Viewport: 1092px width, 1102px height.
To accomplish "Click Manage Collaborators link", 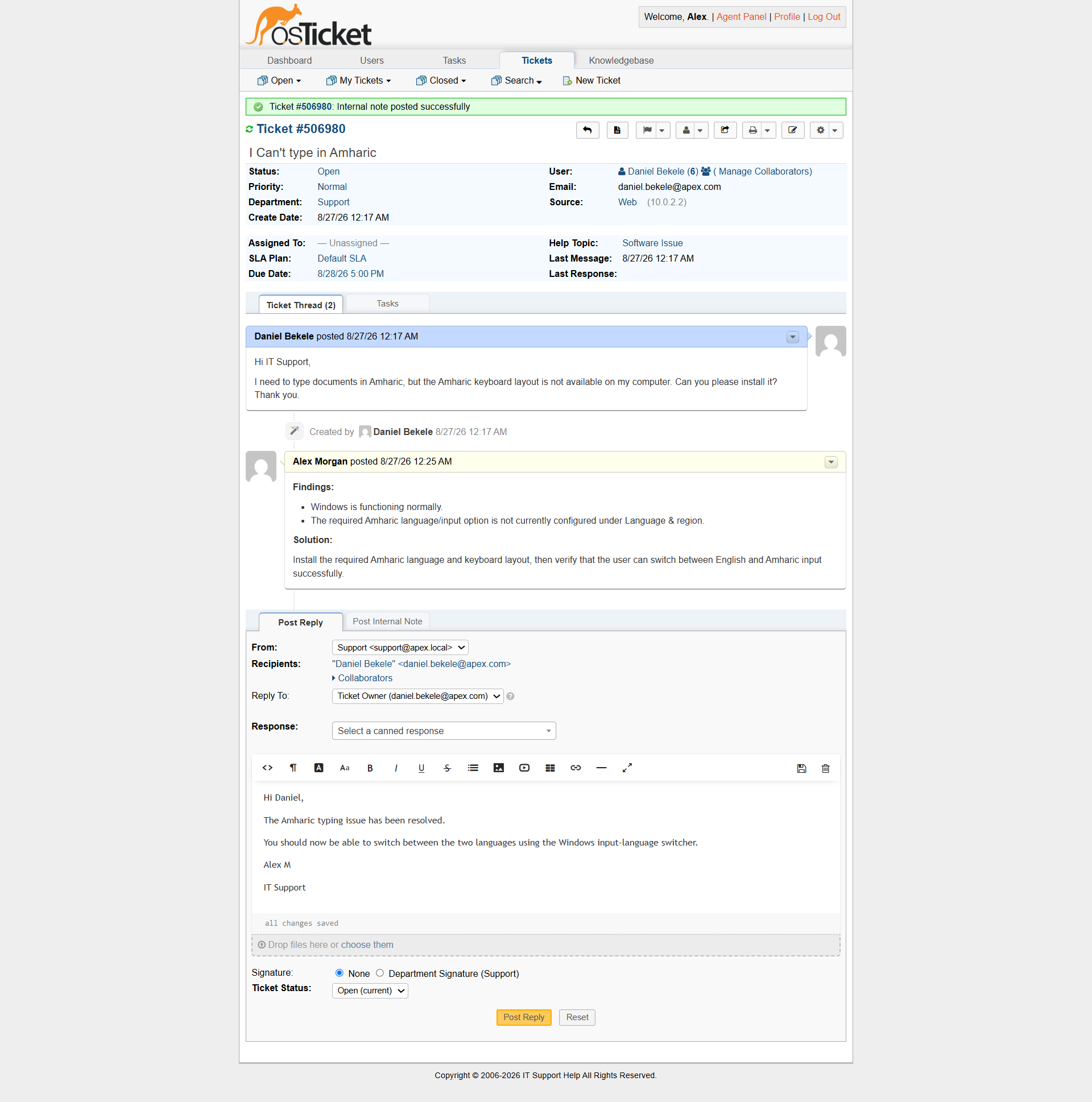I will click(762, 171).
